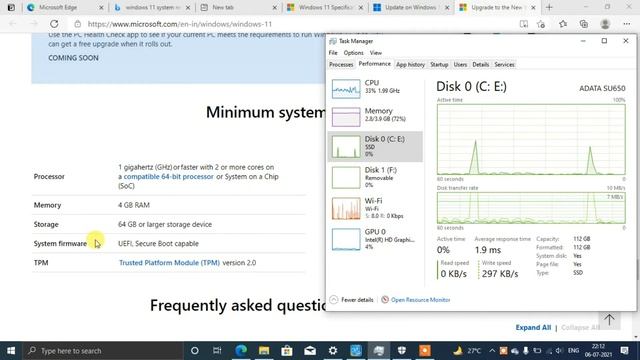The height and width of the screenshot is (360, 640).
Task: Show hidden system tray icons
Action: (492, 351)
